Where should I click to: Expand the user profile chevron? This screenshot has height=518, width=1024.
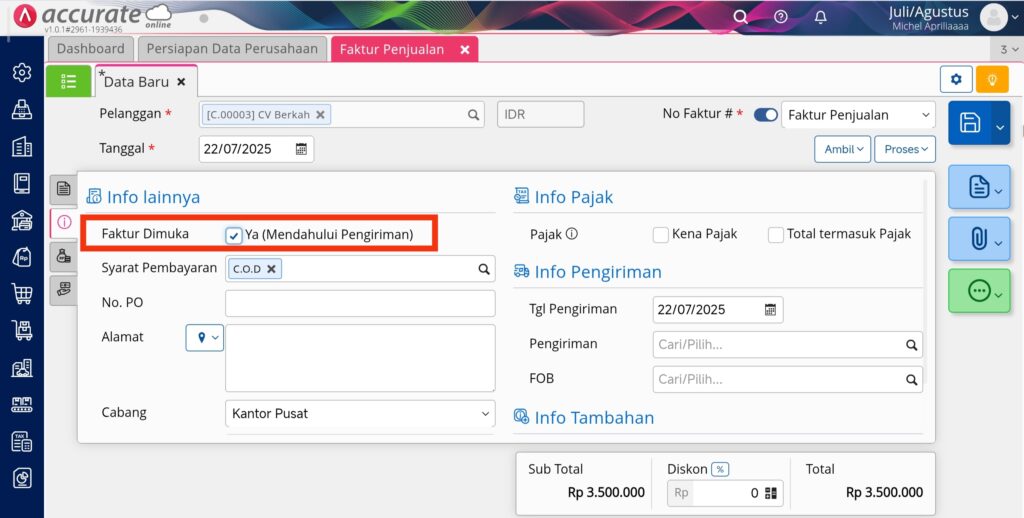pos(1014,18)
